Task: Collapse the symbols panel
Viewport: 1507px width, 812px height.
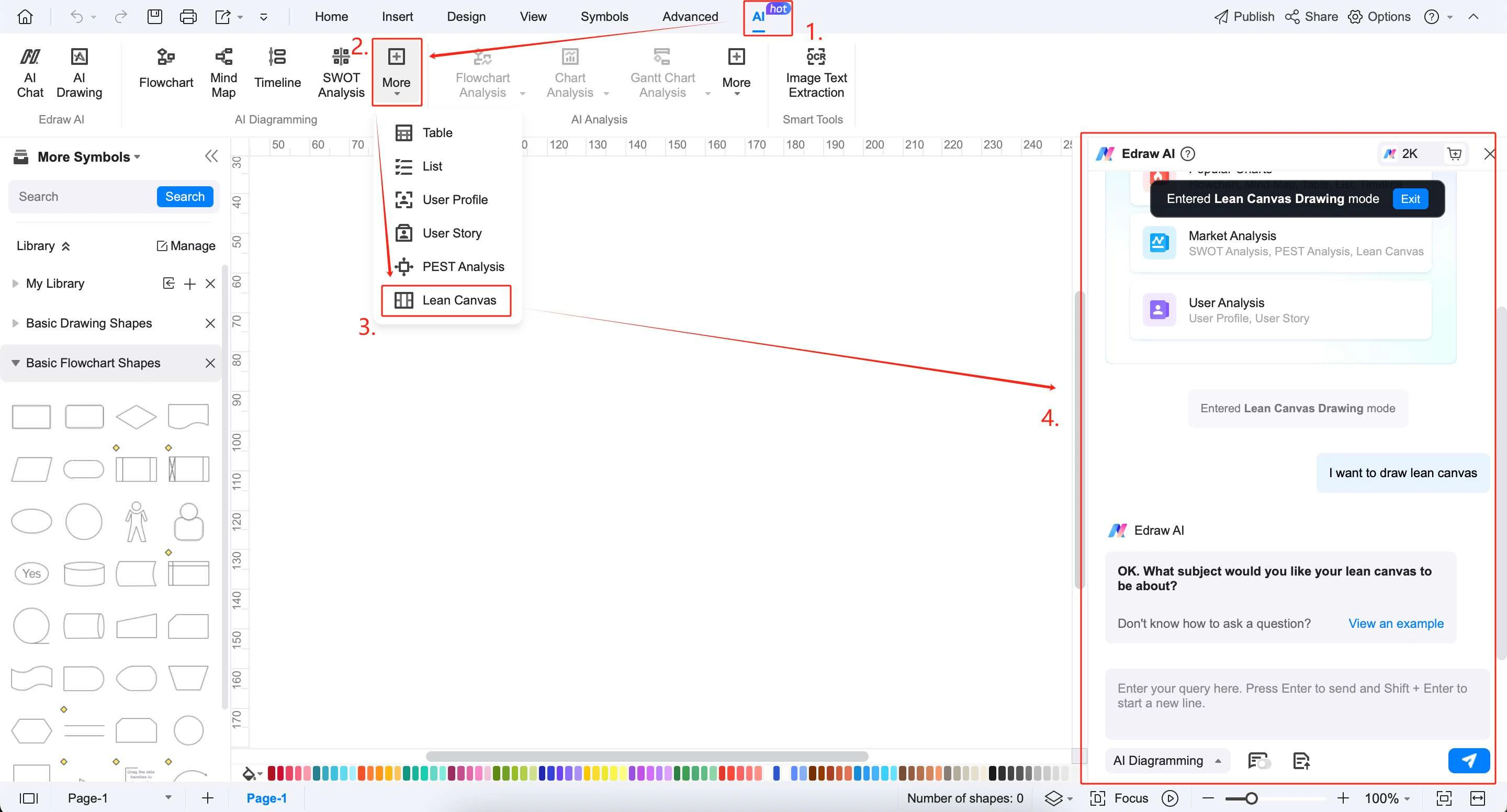Action: pos(211,156)
